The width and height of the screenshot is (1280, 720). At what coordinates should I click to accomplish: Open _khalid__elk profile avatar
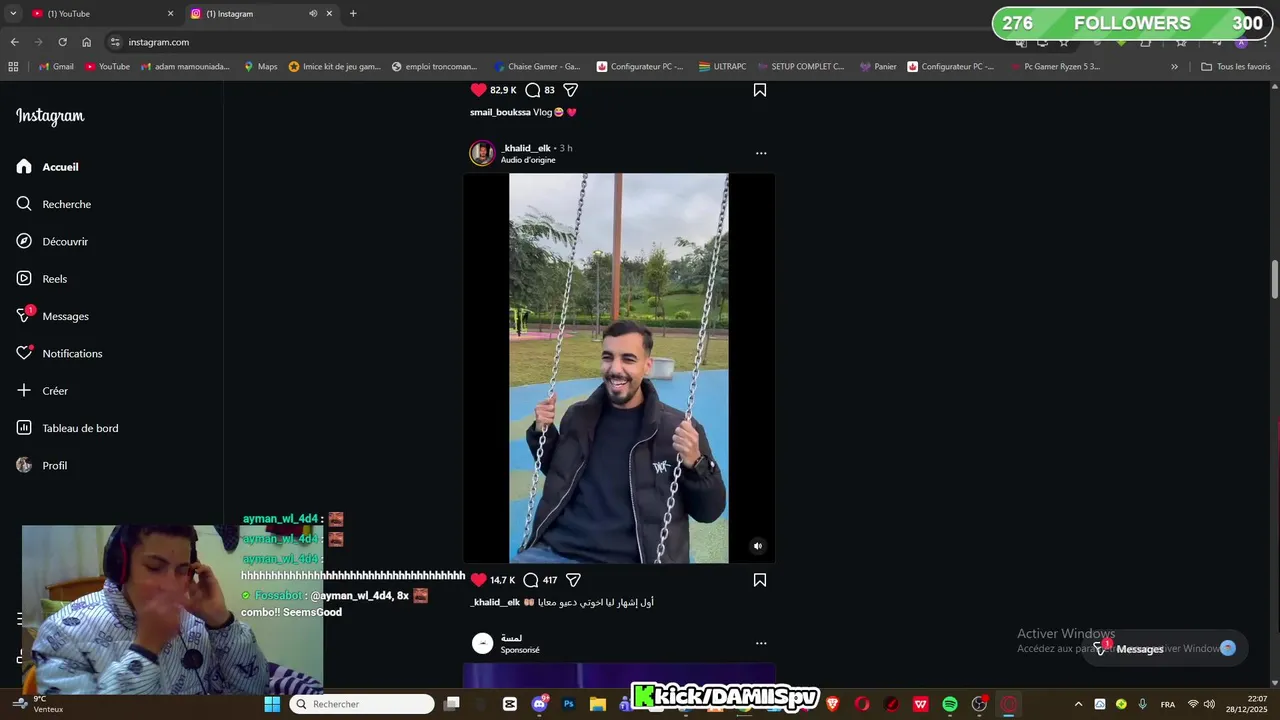482,153
